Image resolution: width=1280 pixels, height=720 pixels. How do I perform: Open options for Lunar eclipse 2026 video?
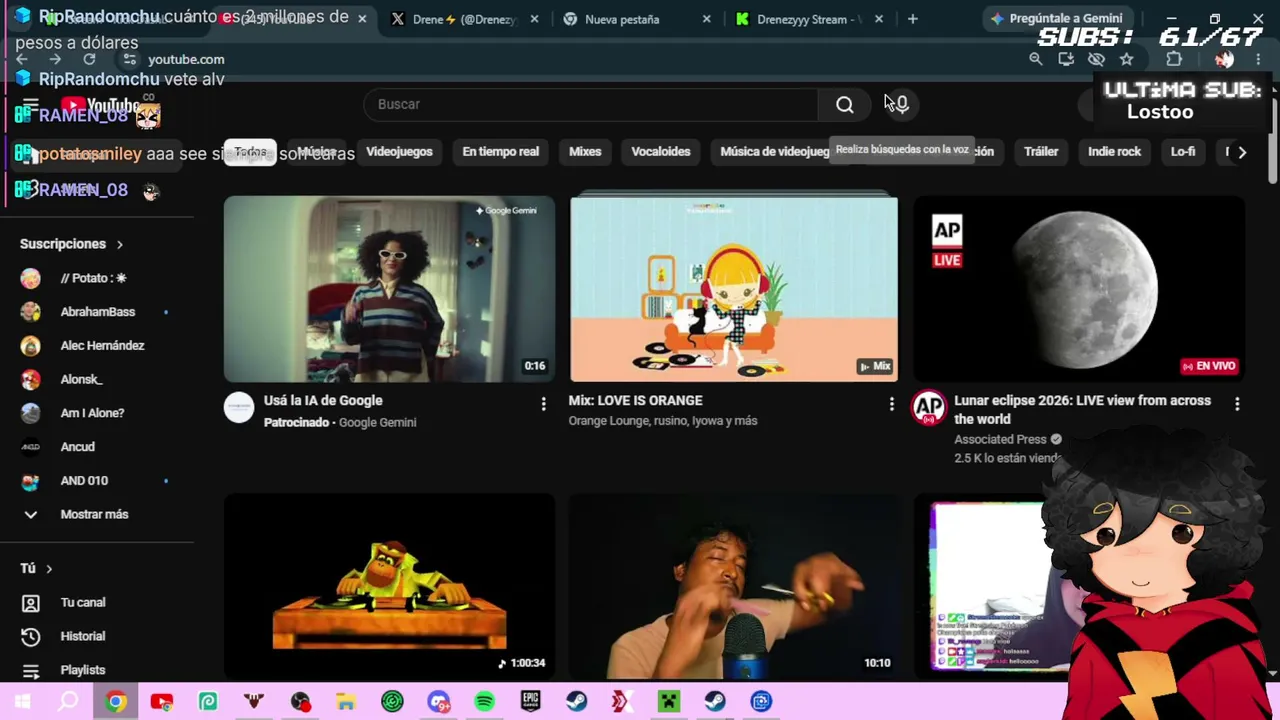coord(1237,403)
